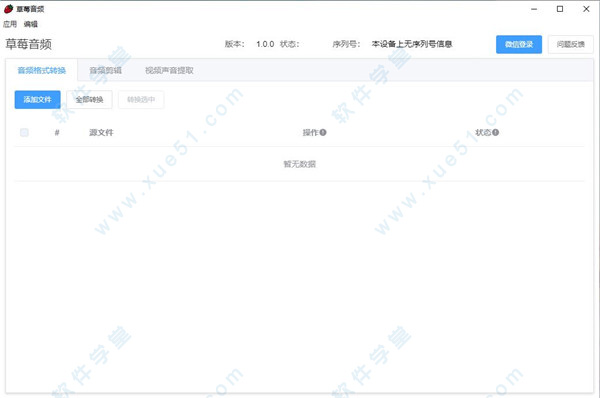Screen dimensions: 600x398
Task: Click the 序列号 label
Action: 346,44
